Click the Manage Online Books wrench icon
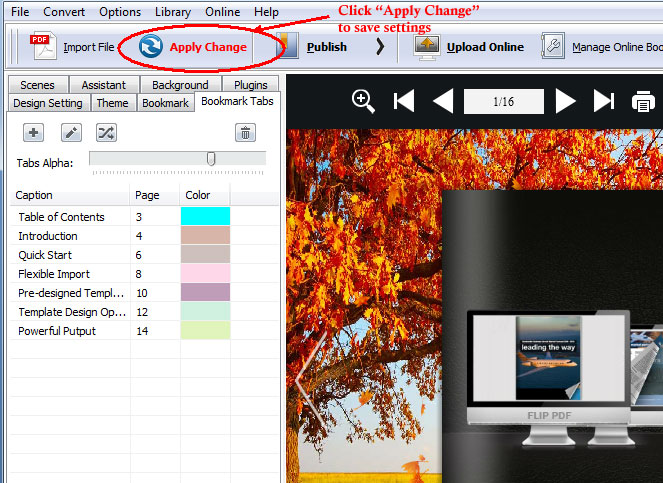 pos(553,46)
